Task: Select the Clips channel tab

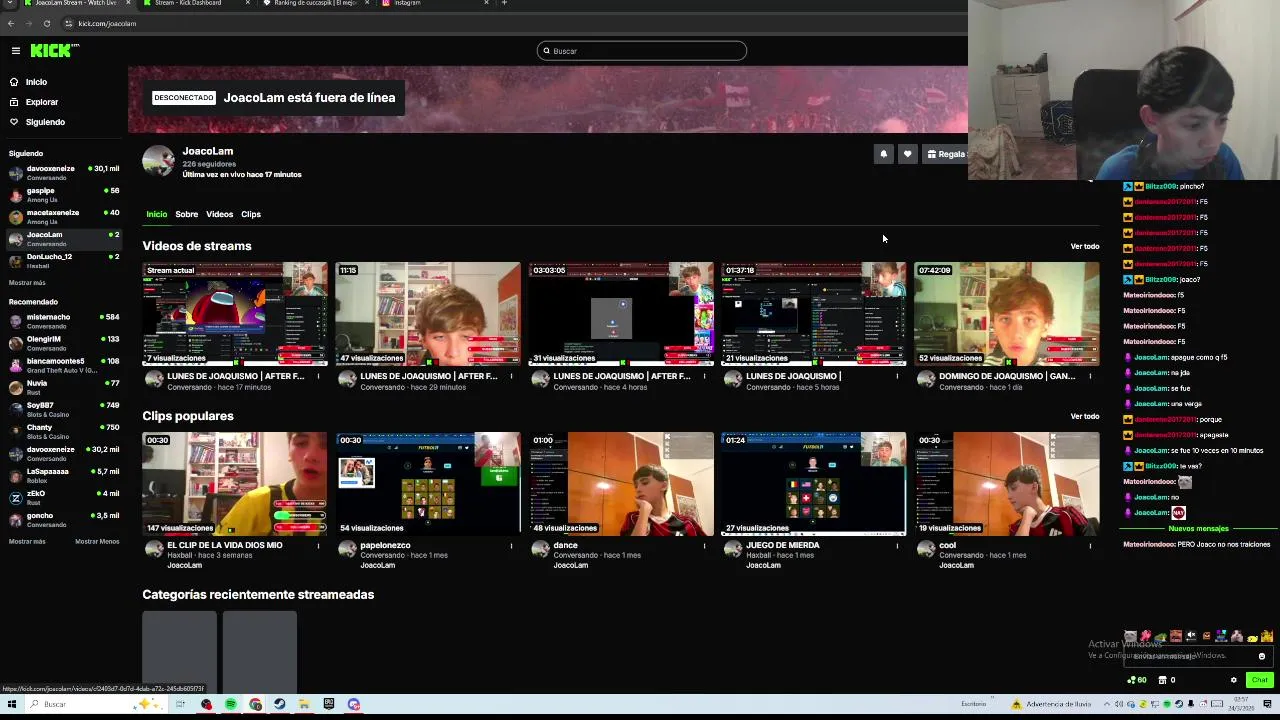Action: point(251,214)
